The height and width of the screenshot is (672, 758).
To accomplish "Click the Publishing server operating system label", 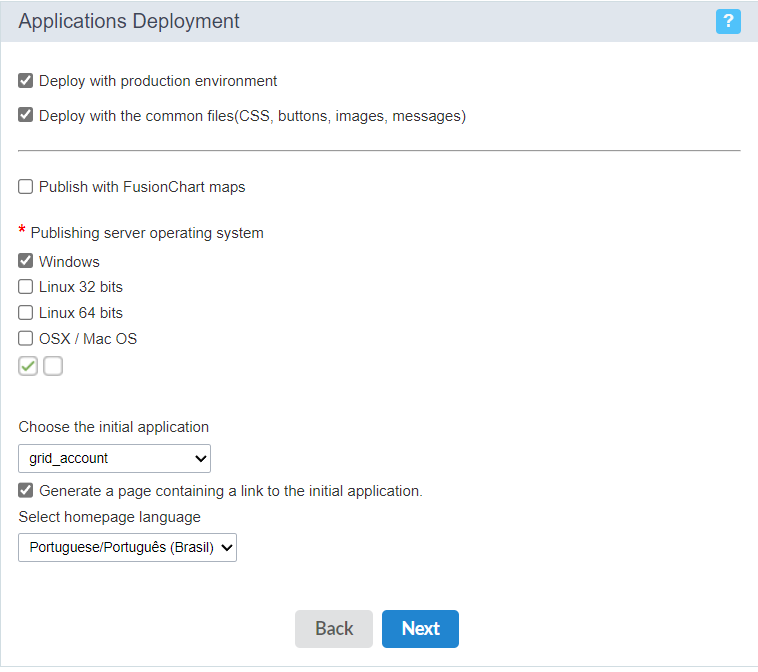I will 147,233.
